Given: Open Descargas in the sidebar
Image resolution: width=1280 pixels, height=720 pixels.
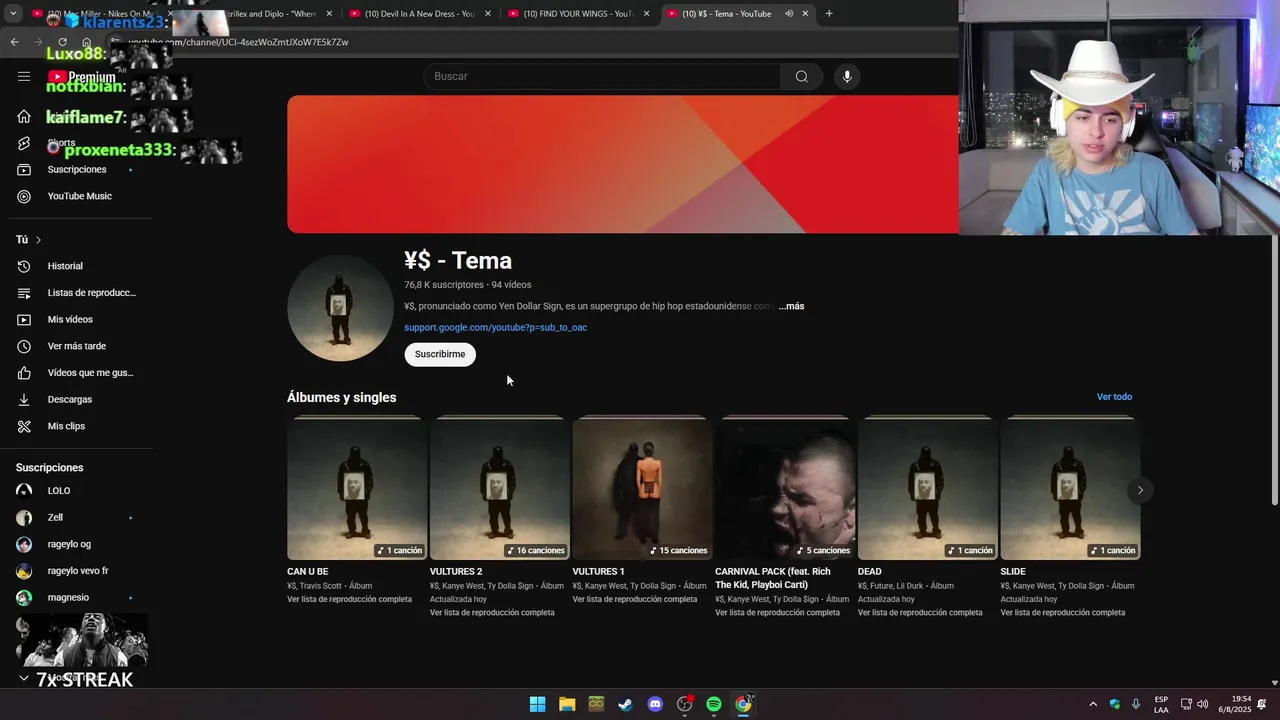Looking at the screenshot, I should pos(69,400).
